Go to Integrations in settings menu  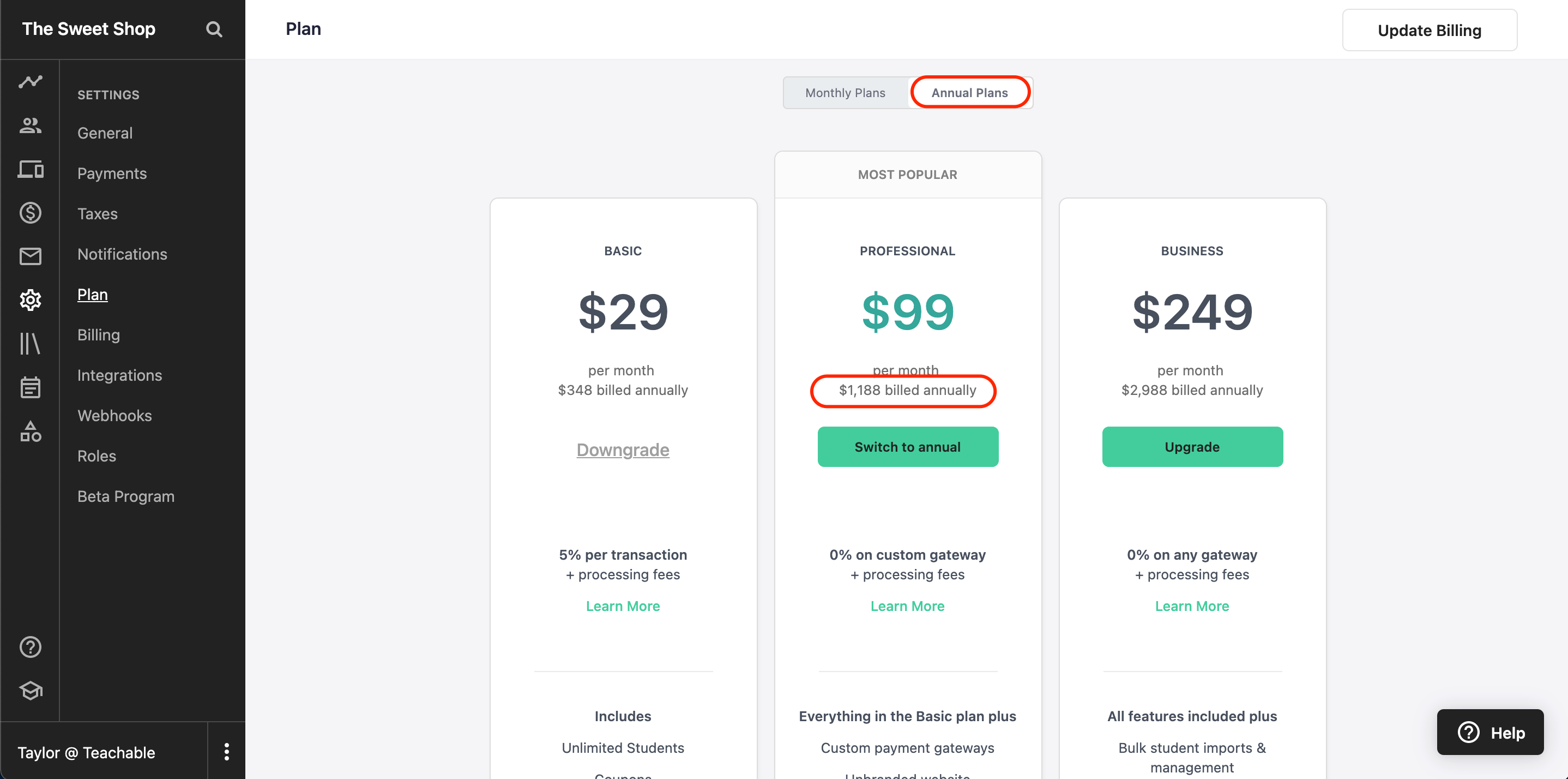(120, 375)
